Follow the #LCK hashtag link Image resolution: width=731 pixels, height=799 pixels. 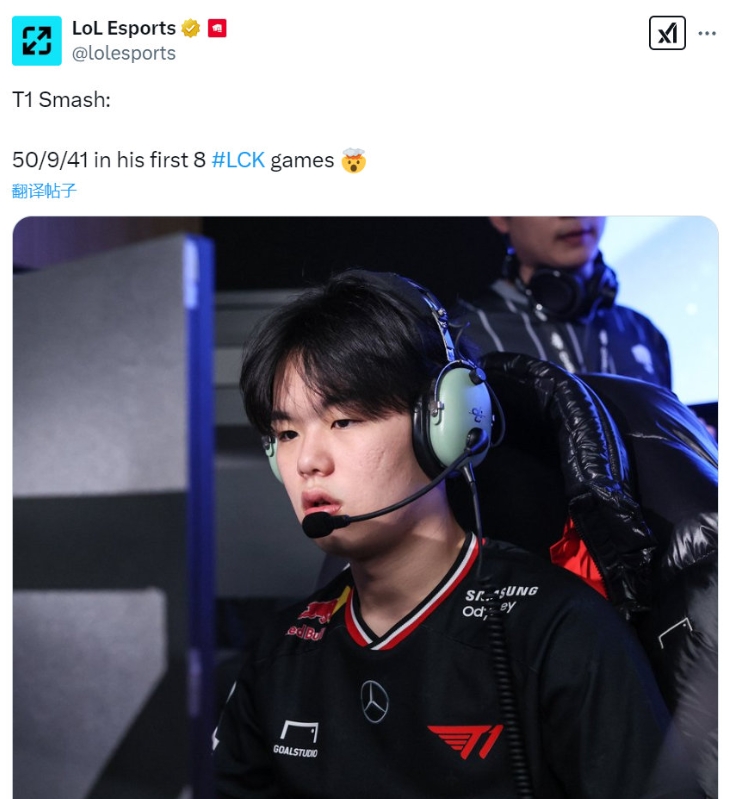click(238, 160)
